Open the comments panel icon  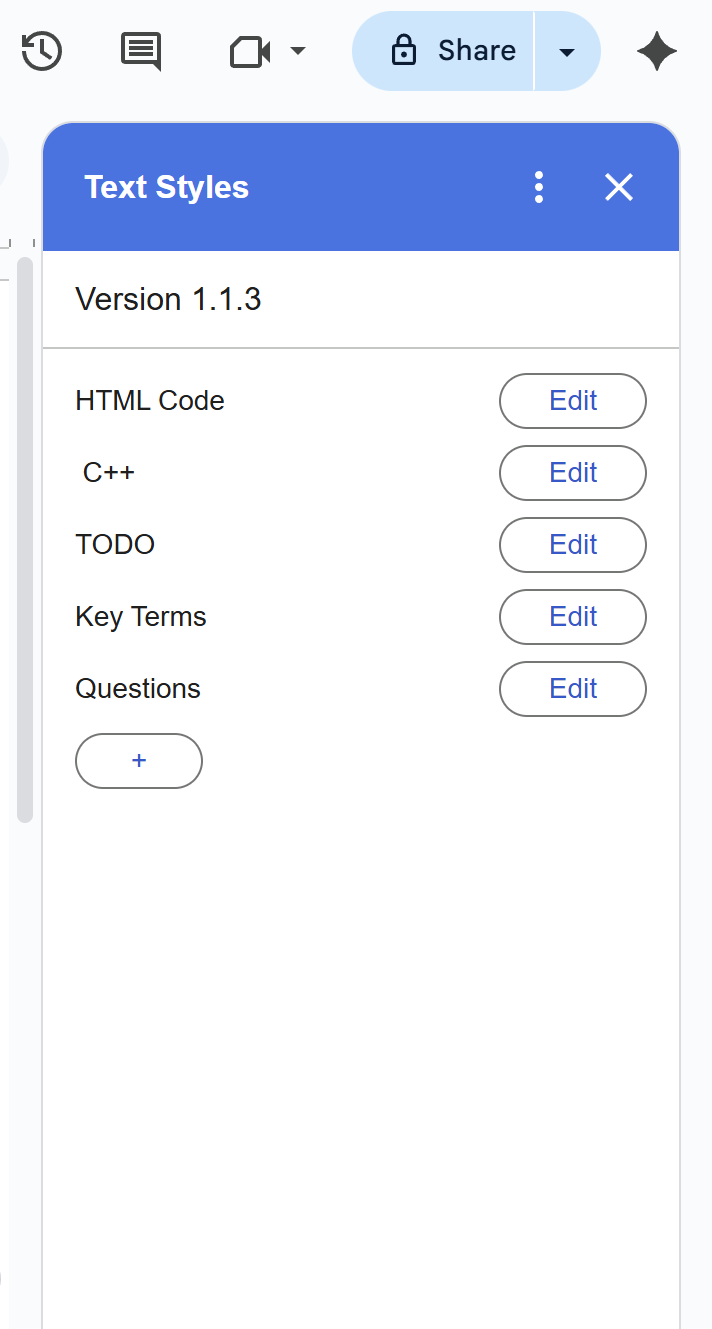pos(139,51)
